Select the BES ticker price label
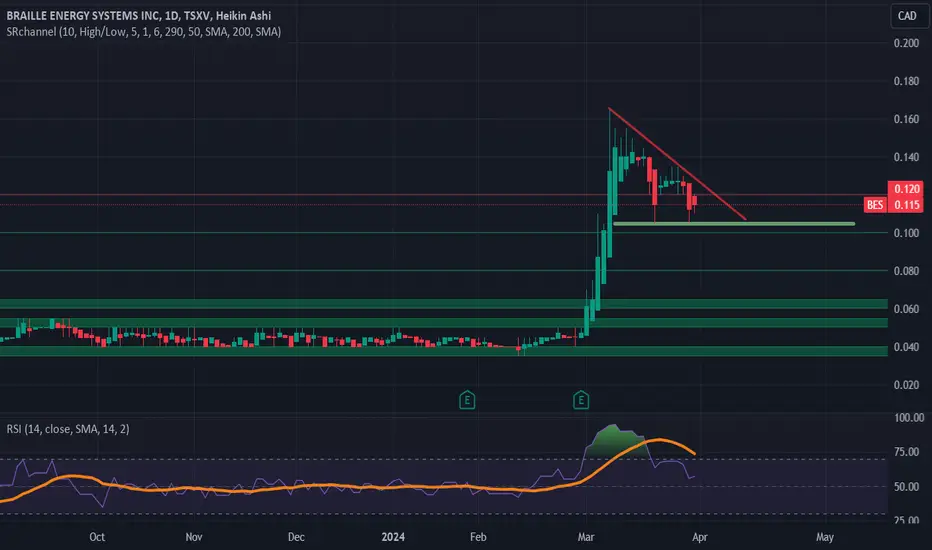 875,205
